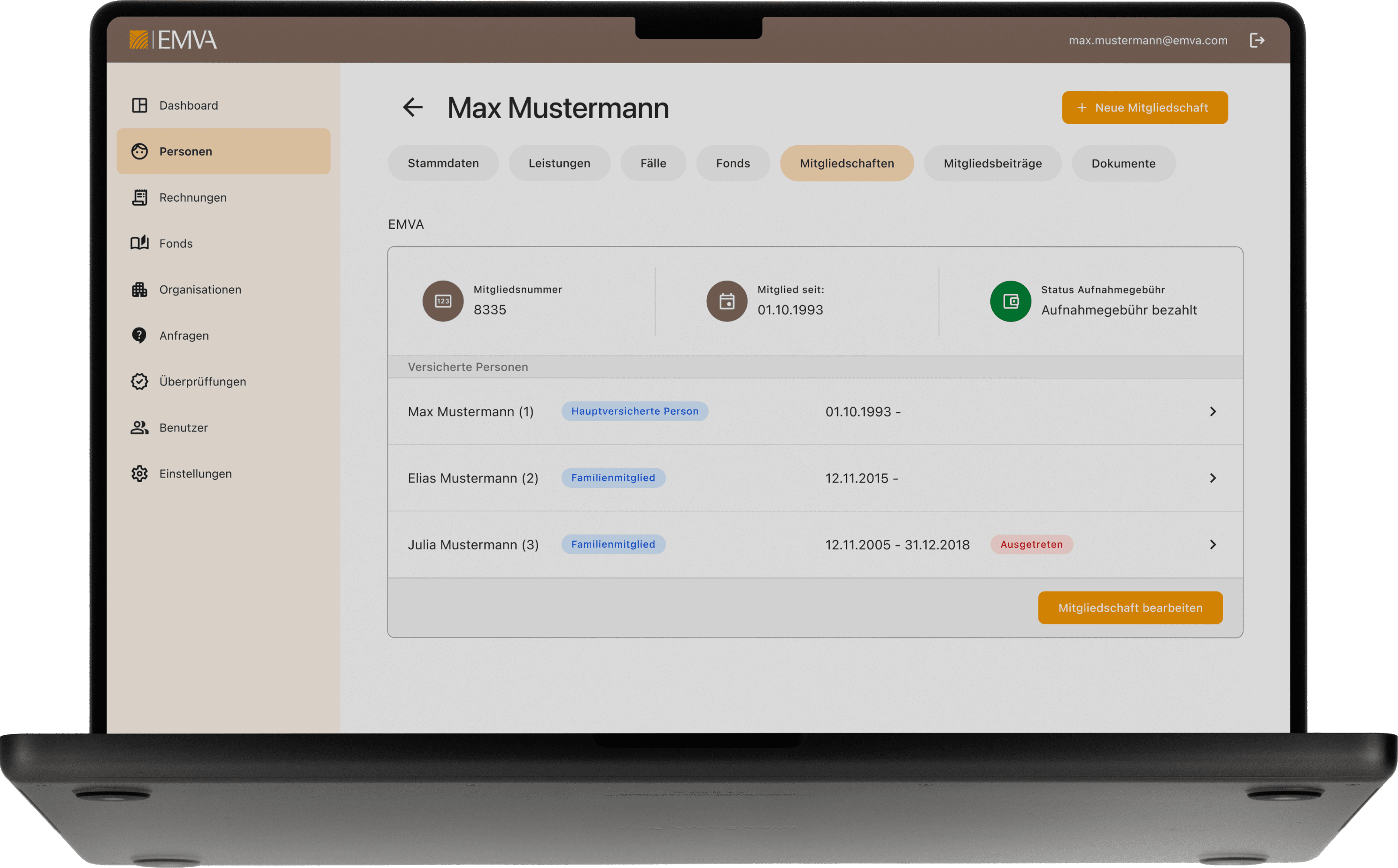Click the Ausgetreten status badge

1031,545
